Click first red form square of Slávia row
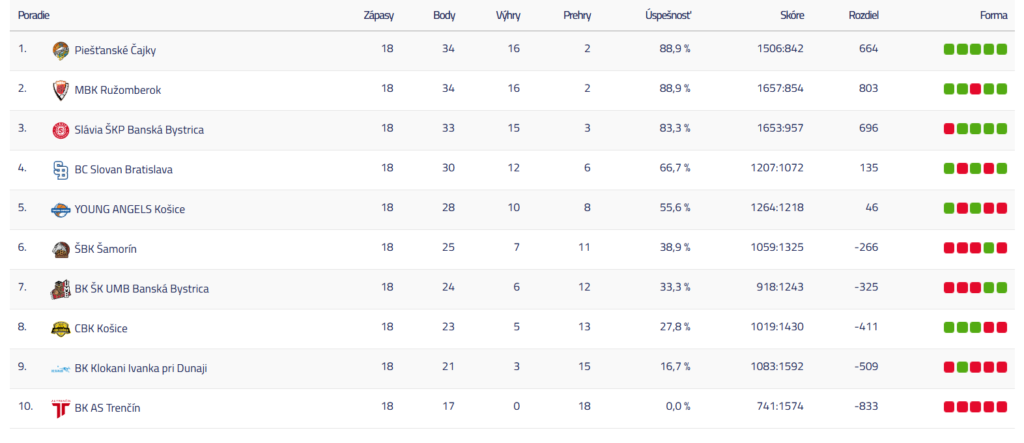The image size is (1024, 443). pyautogui.click(x=948, y=130)
